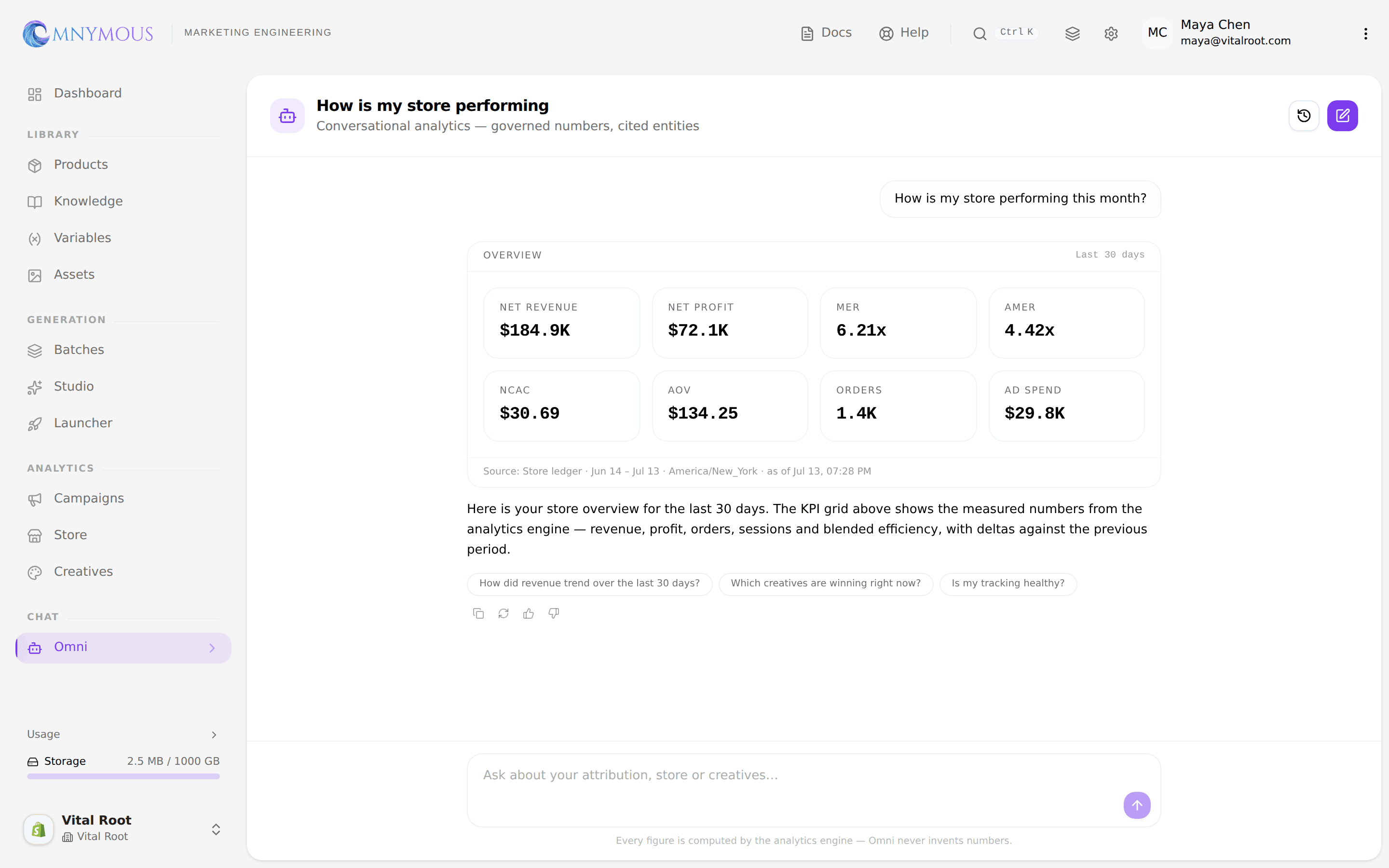The image size is (1389, 868).
Task: Ask 'How did revenue trend' suggestion
Action: 589,584
